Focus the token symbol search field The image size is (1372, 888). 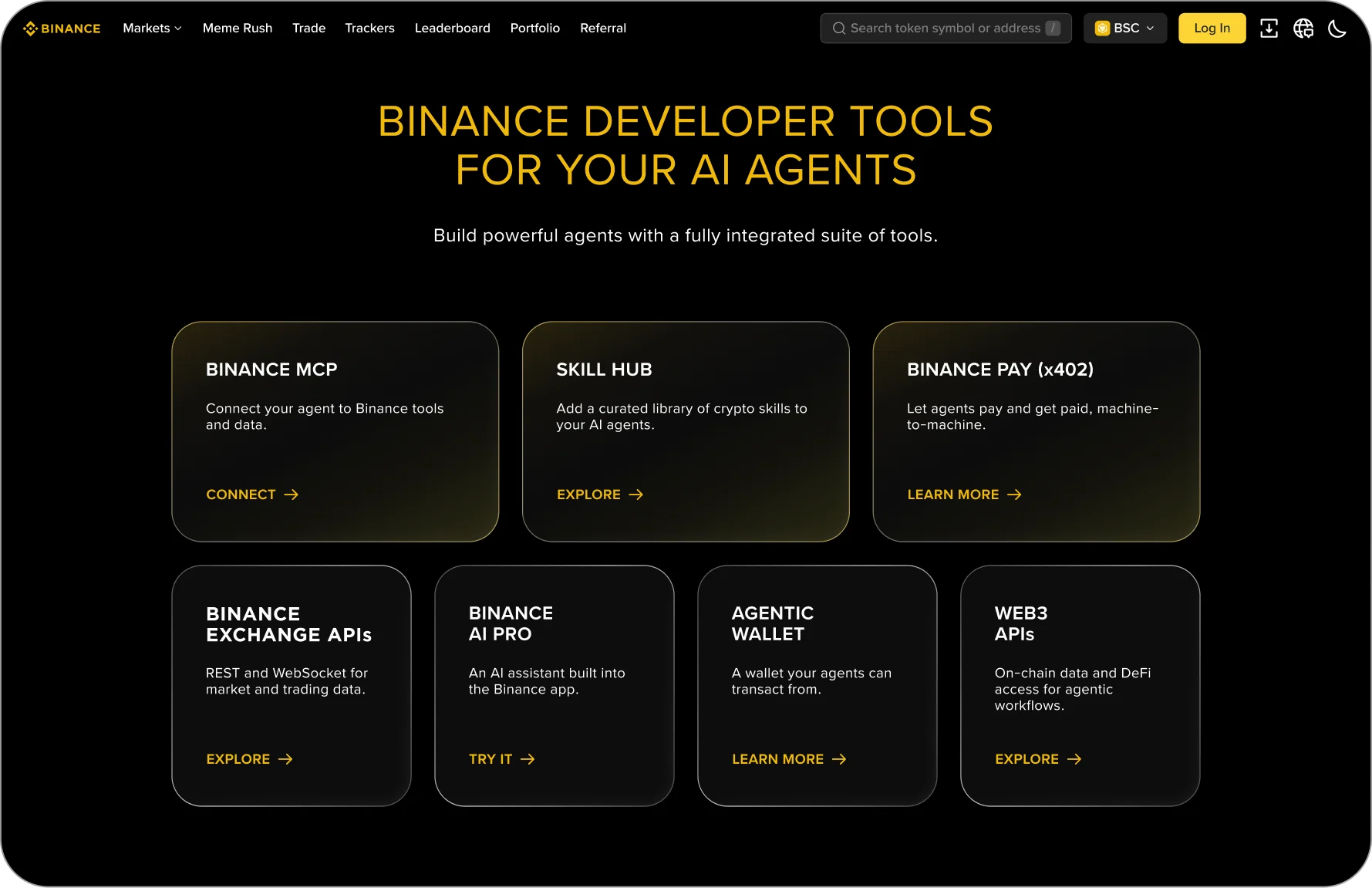(946, 29)
